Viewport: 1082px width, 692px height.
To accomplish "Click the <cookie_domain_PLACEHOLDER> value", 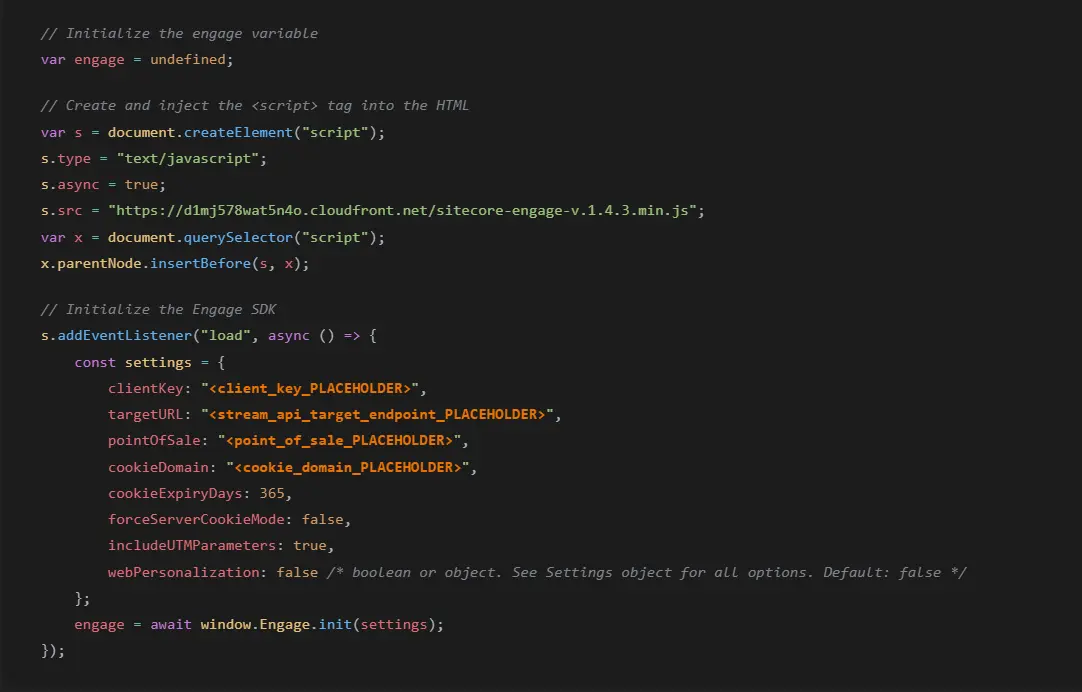I will (x=348, y=467).
